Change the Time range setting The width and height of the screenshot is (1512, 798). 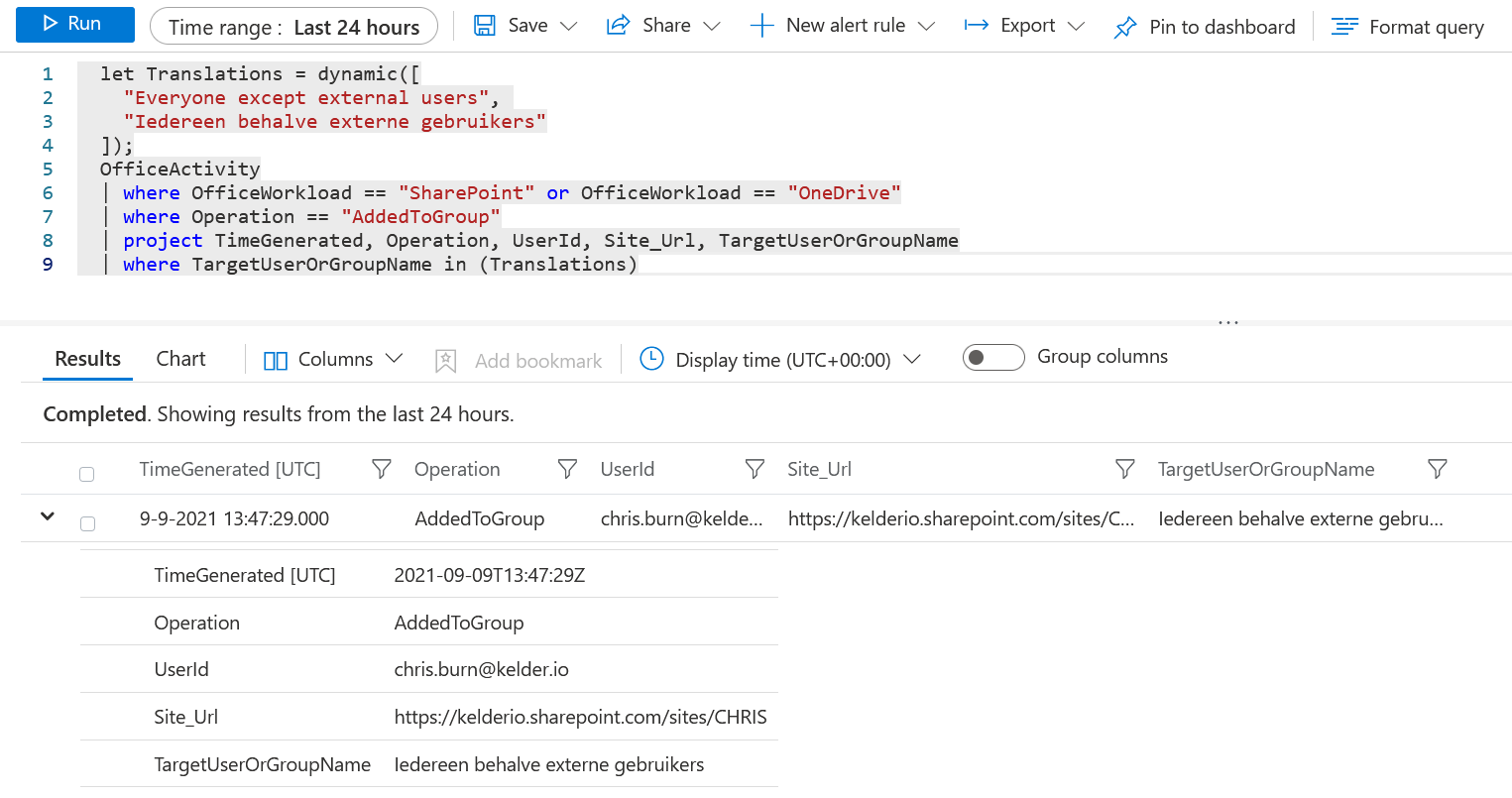[x=293, y=27]
